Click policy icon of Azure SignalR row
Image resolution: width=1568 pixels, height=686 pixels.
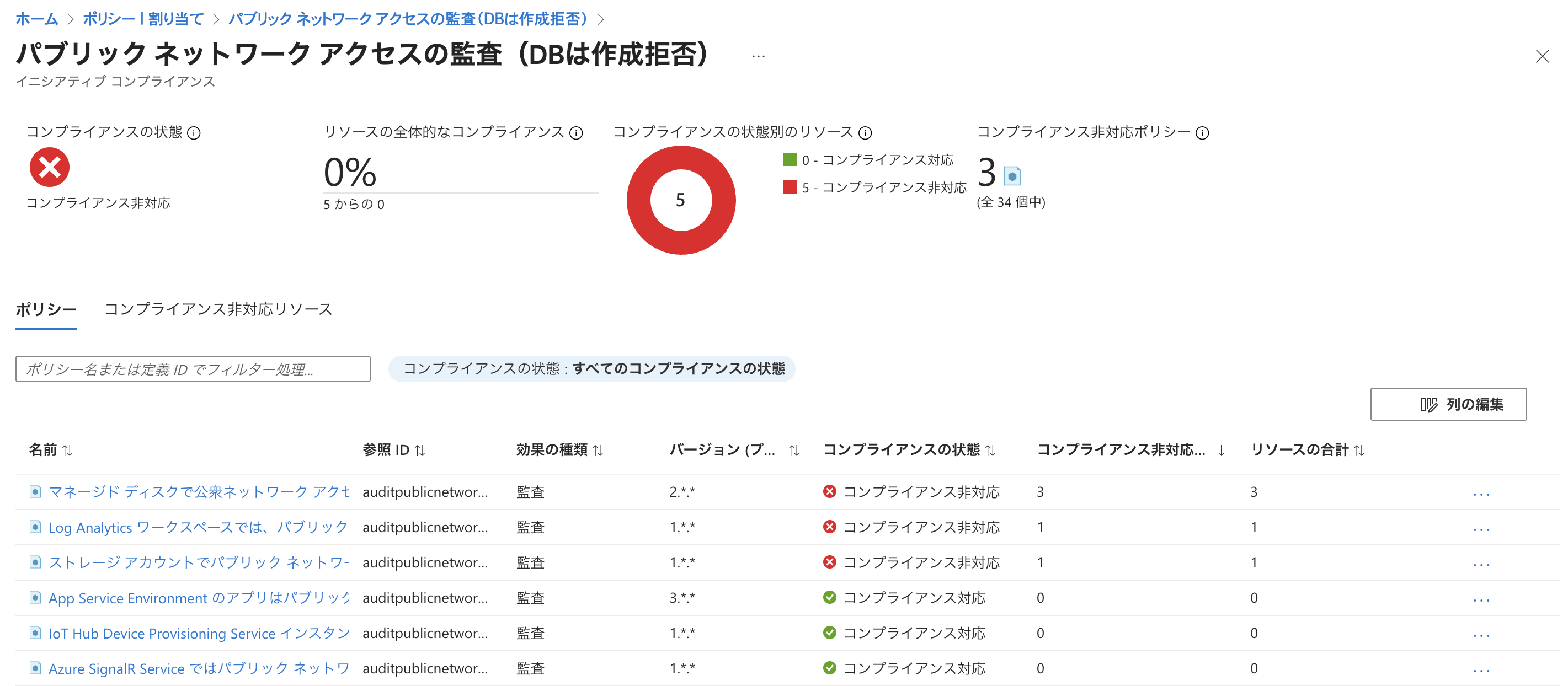(35, 668)
